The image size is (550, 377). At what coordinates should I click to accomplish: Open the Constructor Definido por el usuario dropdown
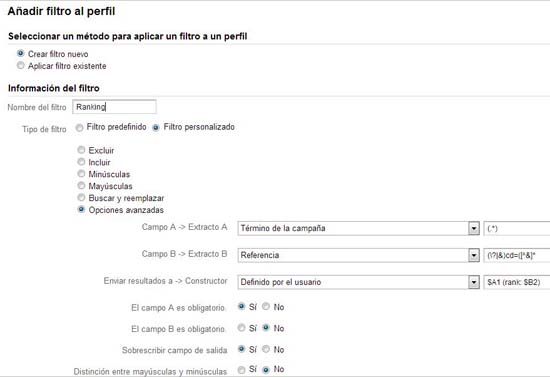tap(474, 282)
